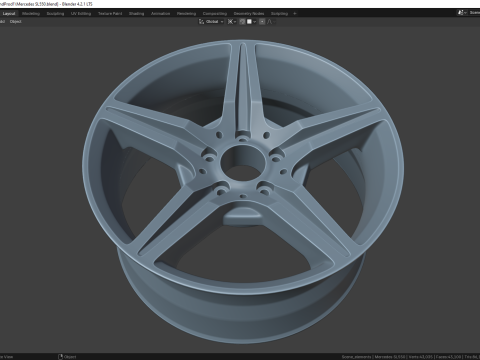
Task: Click the Faces count in status bar
Action: click(x=448, y=357)
